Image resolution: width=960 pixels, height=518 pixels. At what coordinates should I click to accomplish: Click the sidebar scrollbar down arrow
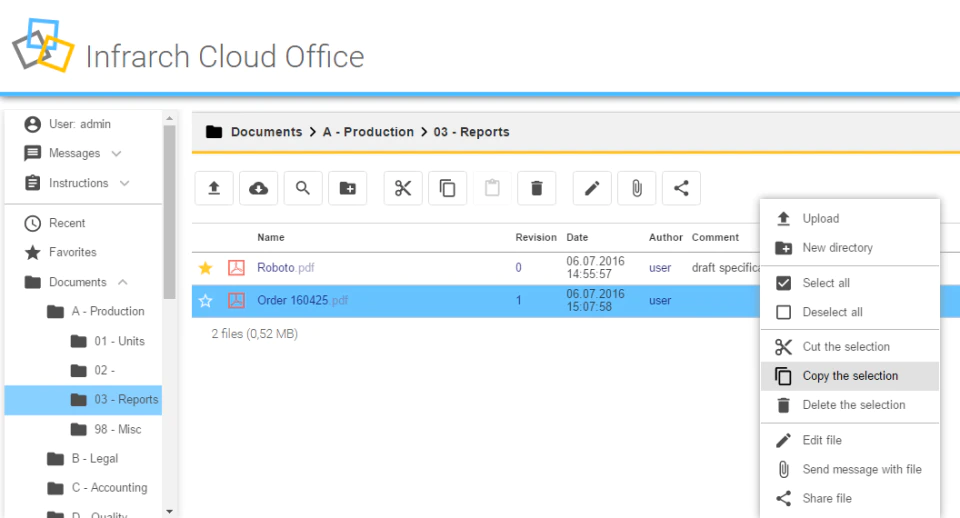point(170,511)
